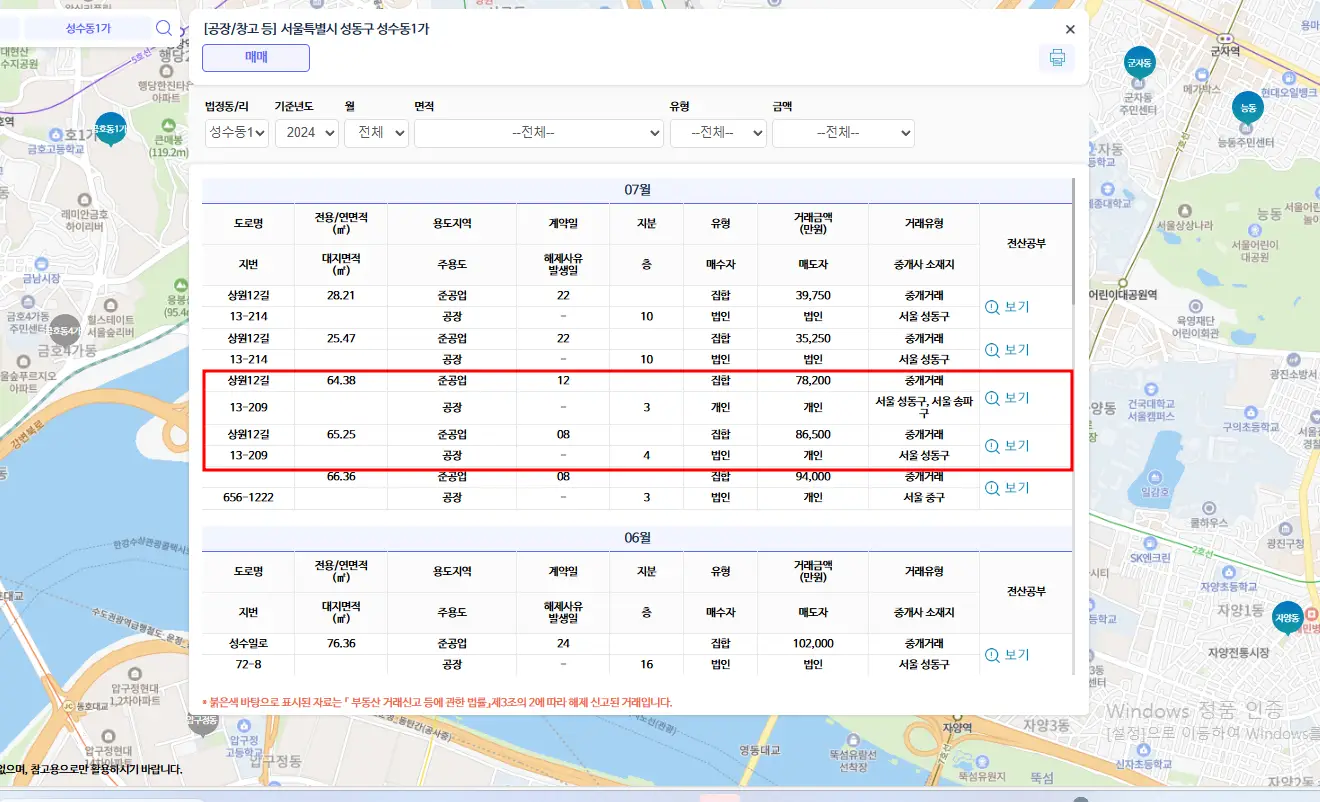Click the 39,750 price cell

(813, 296)
